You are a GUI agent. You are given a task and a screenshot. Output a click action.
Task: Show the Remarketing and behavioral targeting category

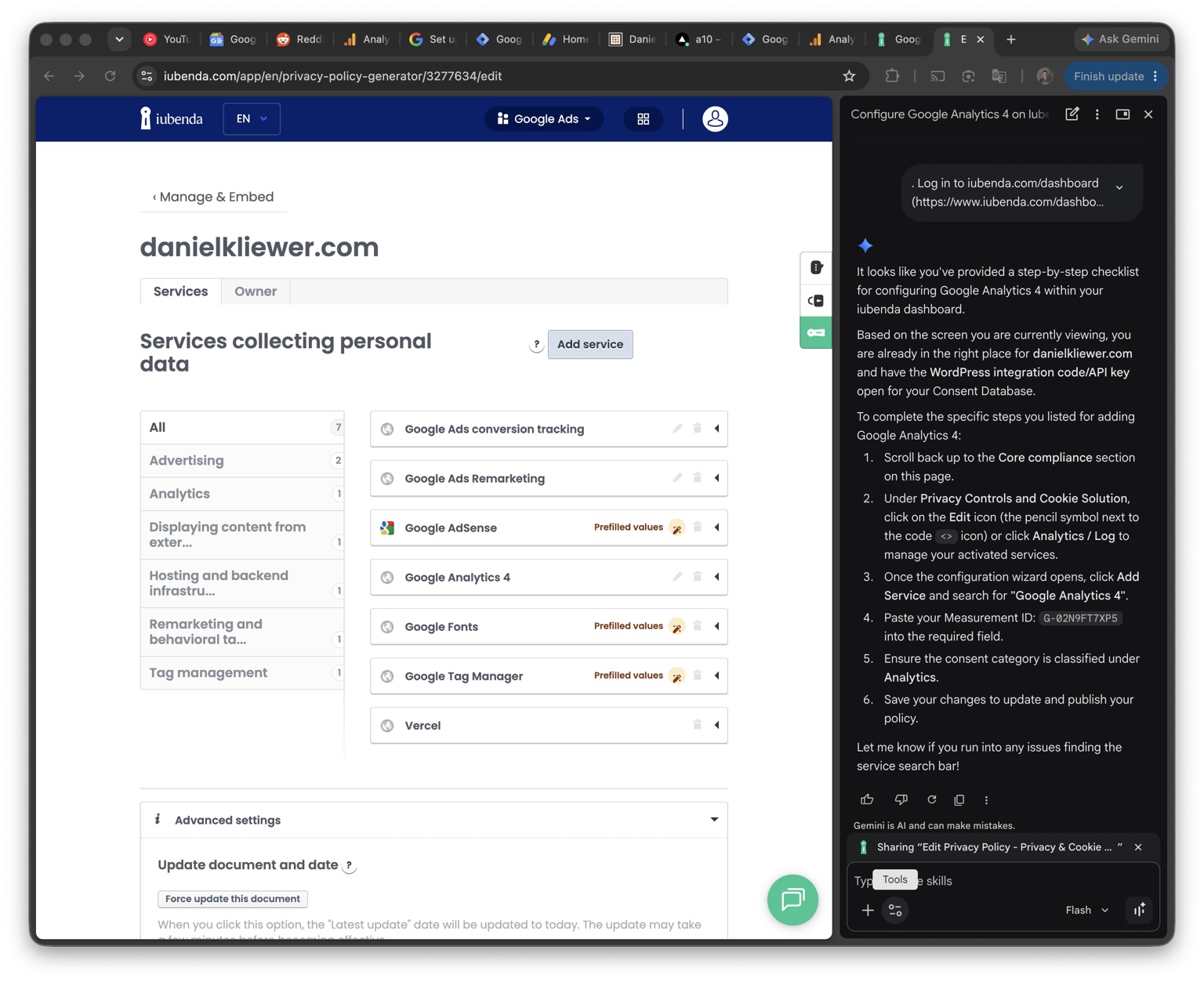242,632
